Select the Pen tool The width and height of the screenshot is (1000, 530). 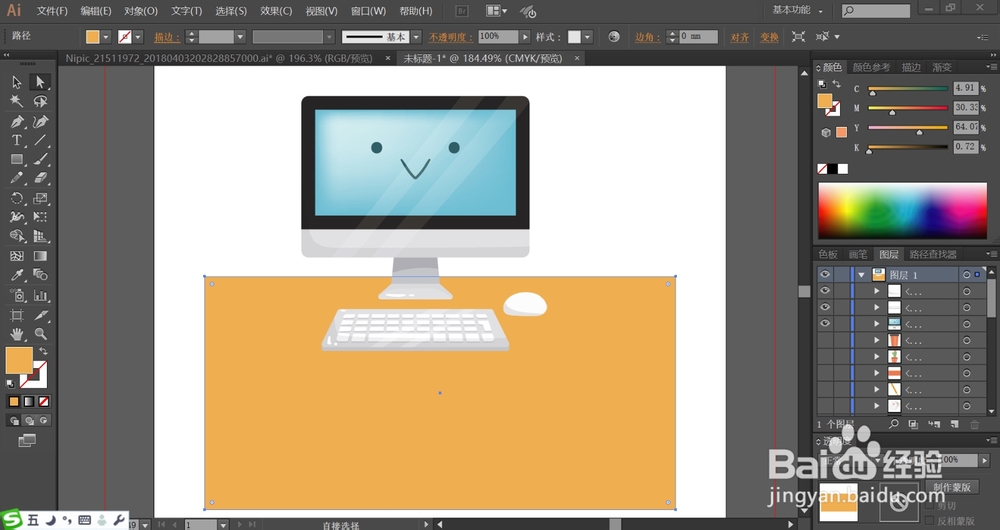[17, 121]
